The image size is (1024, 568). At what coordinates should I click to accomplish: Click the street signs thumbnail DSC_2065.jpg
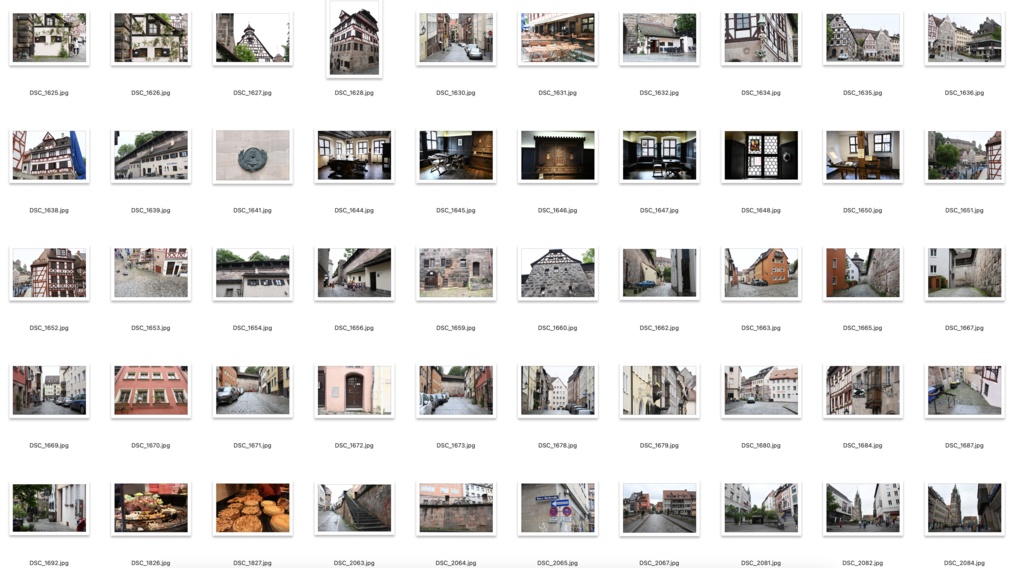click(x=558, y=508)
